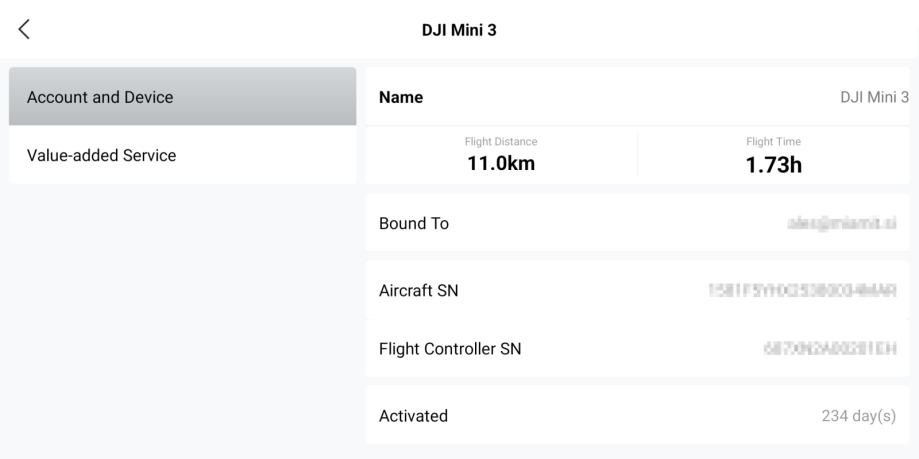Click the Aircraft SN label
The height and width of the screenshot is (459, 919).
click(x=418, y=291)
